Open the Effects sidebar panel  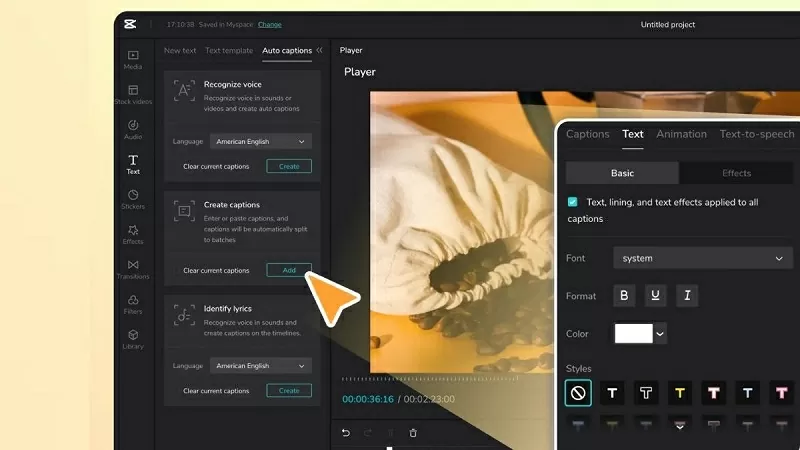133,234
